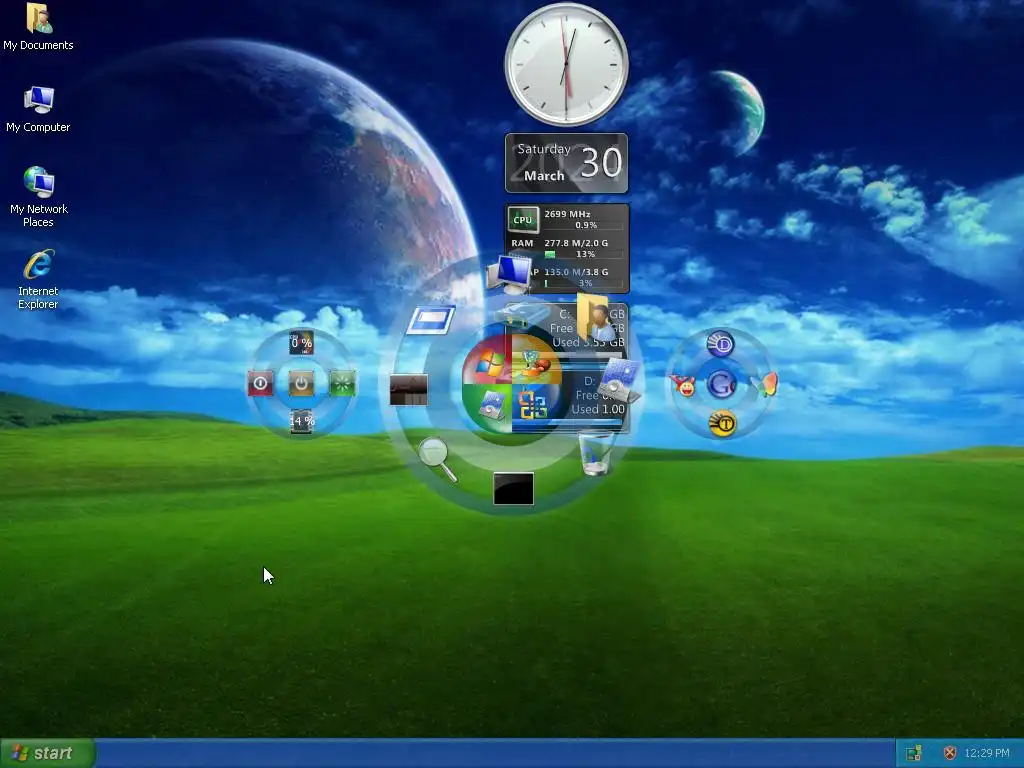Click the dark panel thumbnail on ring's left
Image resolution: width=1024 pixels, height=768 pixels.
(409, 390)
